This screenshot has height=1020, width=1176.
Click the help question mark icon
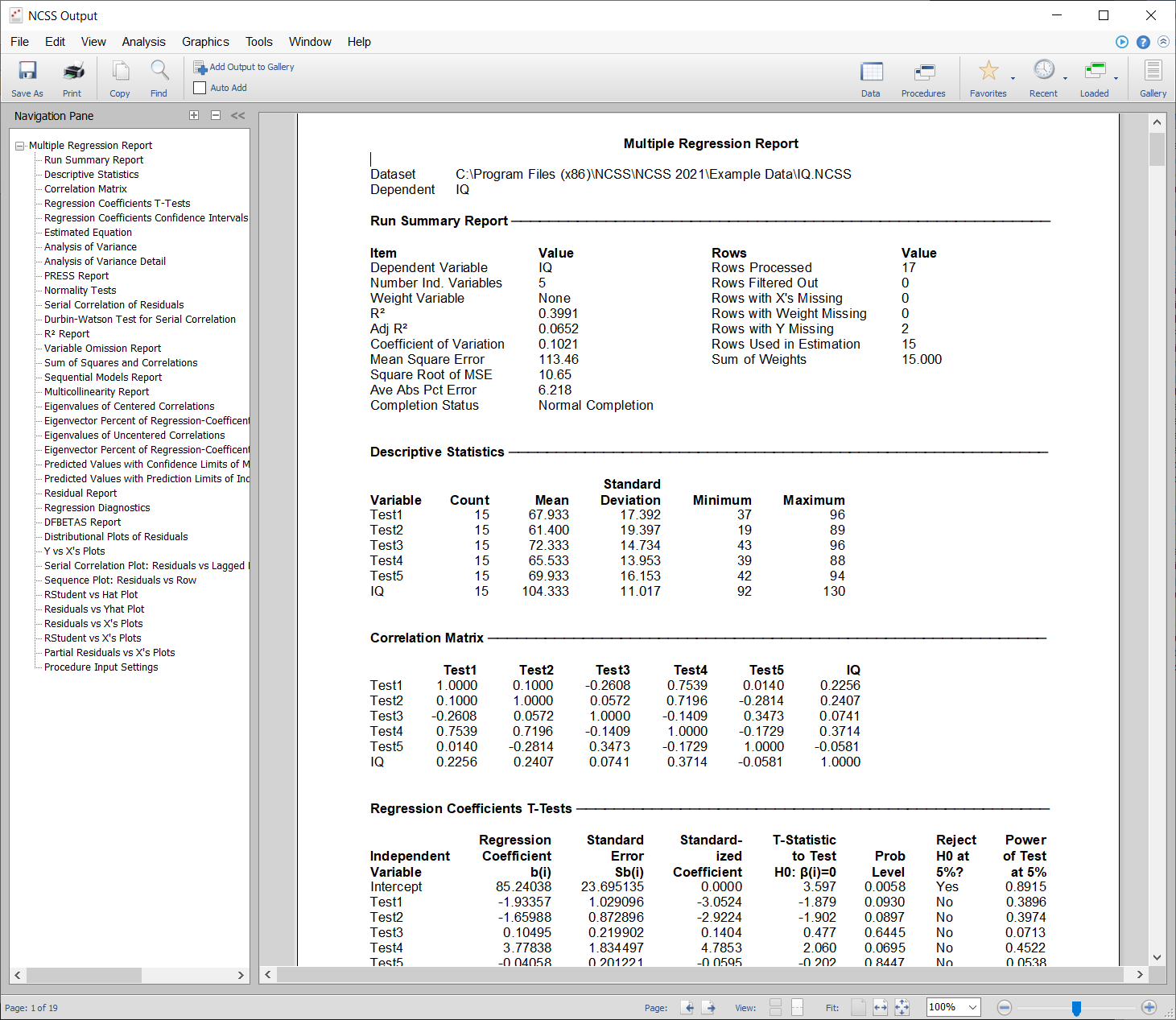pos(1143,42)
